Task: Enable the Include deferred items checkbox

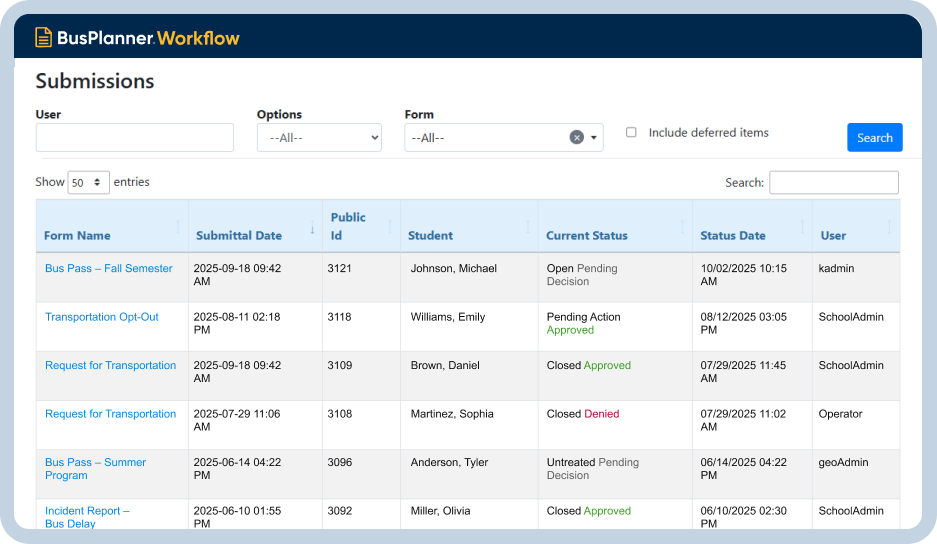Action: click(631, 132)
